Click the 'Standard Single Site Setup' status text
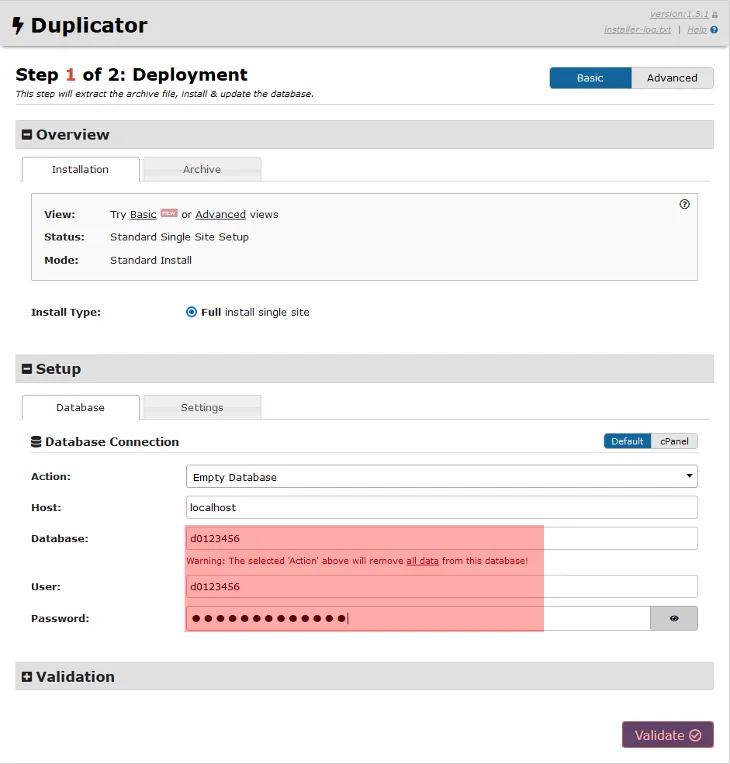This screenshot has width=730, height=764. pyautogui.click(x=179, y=237)
